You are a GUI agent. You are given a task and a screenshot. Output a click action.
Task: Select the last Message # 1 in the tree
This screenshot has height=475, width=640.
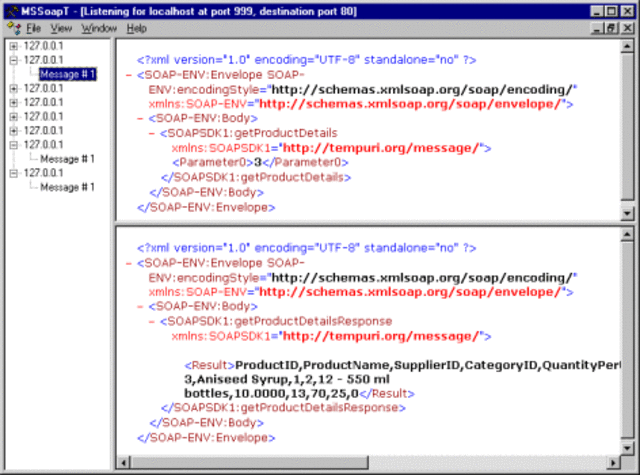click(x=67, y=187)
